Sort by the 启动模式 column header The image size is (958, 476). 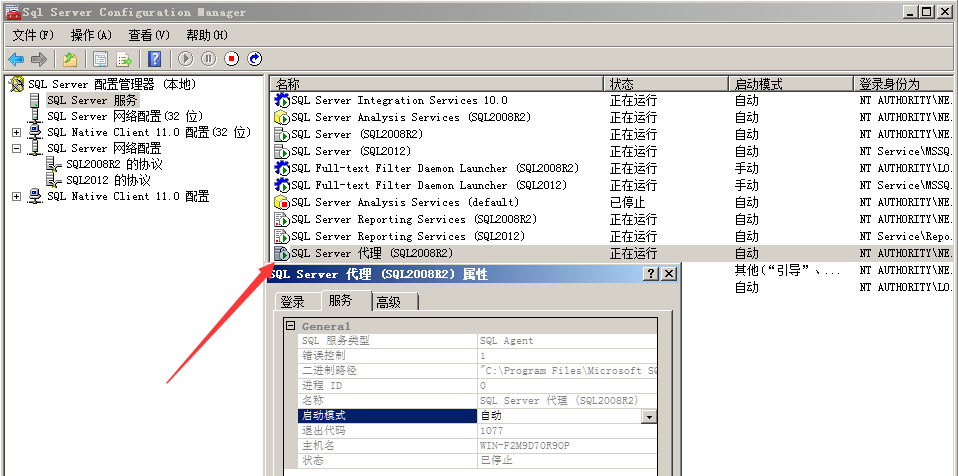tap(791, 84)
